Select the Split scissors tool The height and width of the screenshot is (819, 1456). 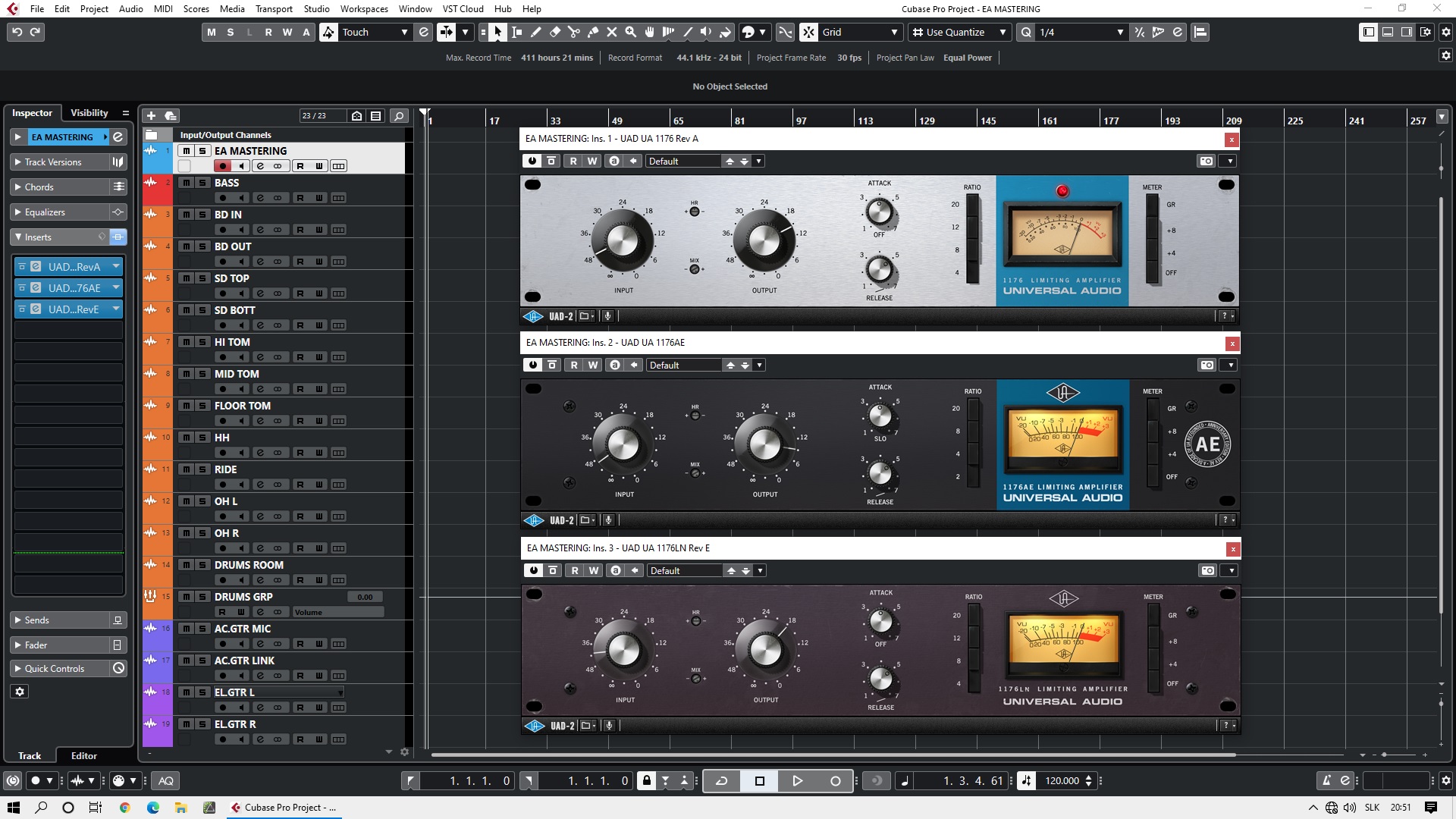(x=574, y=32)
